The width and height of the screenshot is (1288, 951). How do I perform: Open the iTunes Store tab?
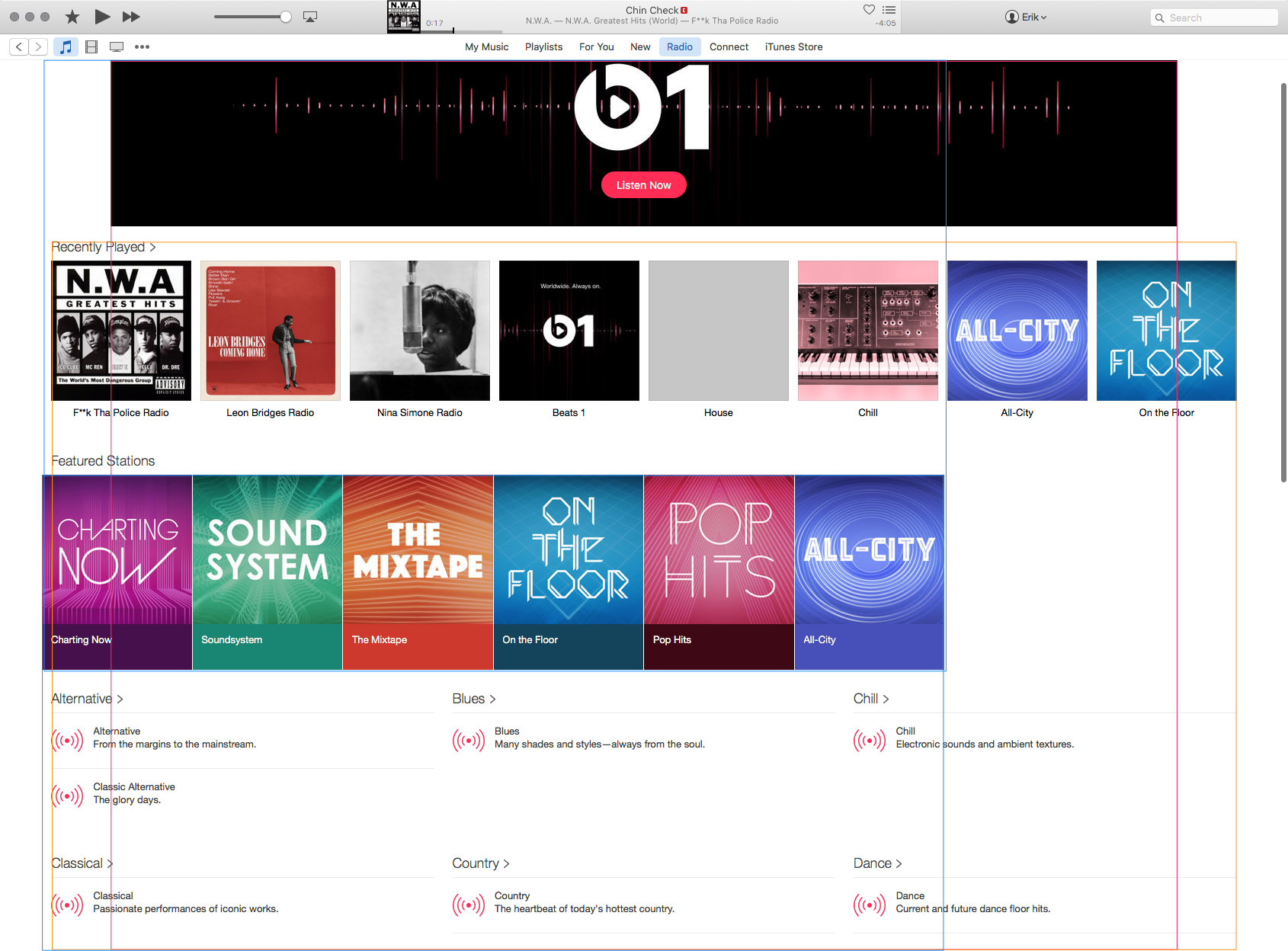click(793, 46)
